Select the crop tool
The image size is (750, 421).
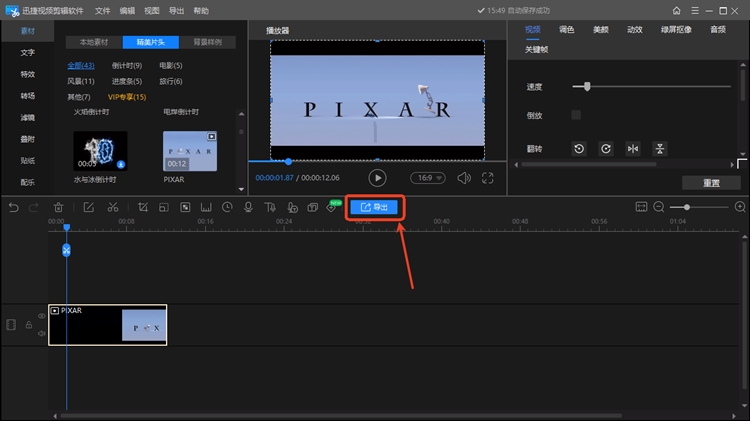pyautogui.click(x=143, y=207)
